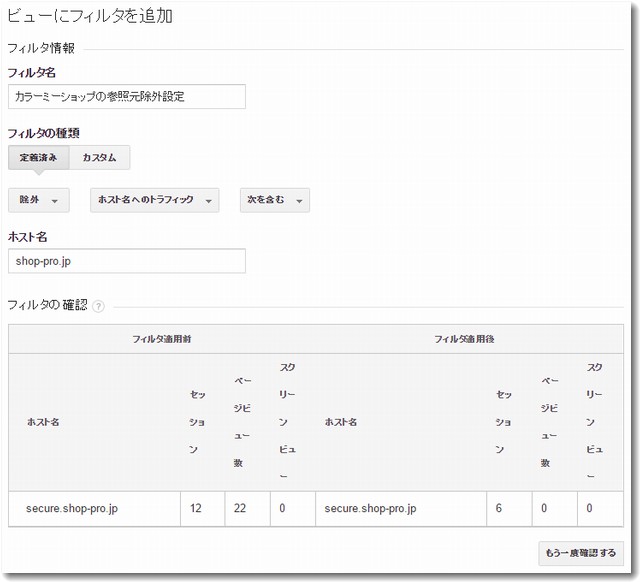This screenshot has width=640, height=582.
Task: Focus the ホスト名 input containing shop-pro.jp
Action: [127, 261]
